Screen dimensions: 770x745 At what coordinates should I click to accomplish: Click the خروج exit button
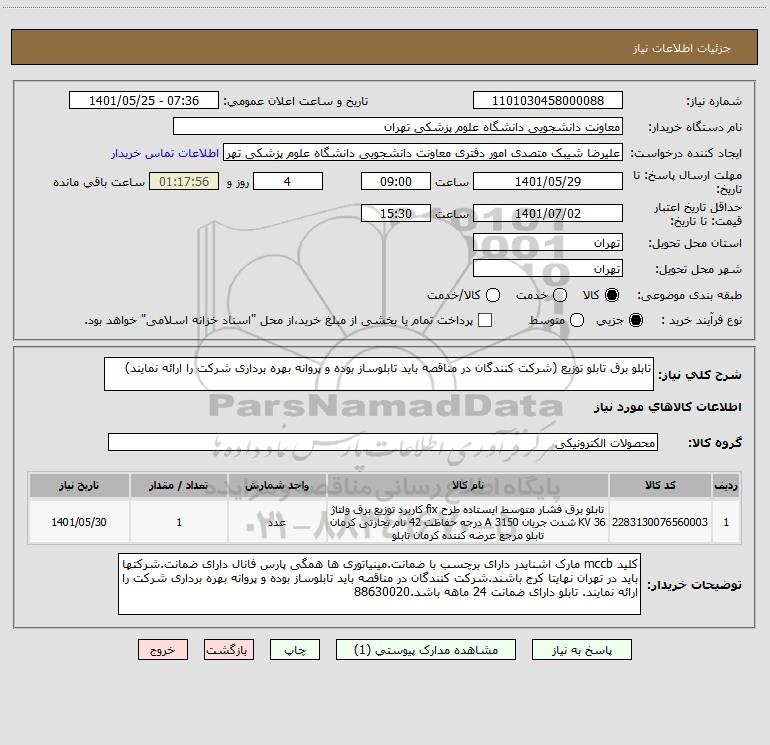163,650
